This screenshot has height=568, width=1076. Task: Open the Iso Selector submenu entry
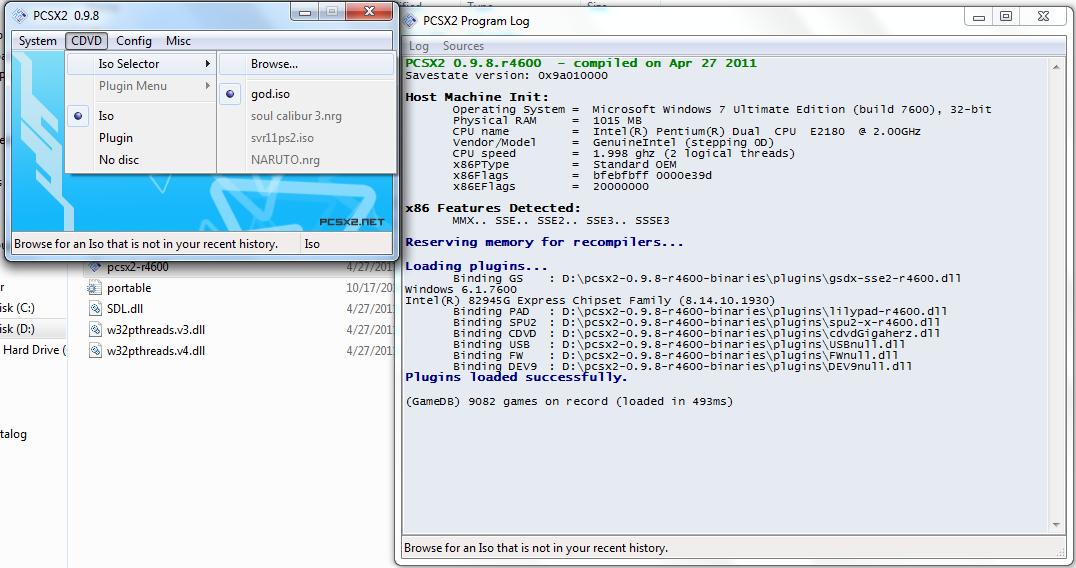(141, 64)
